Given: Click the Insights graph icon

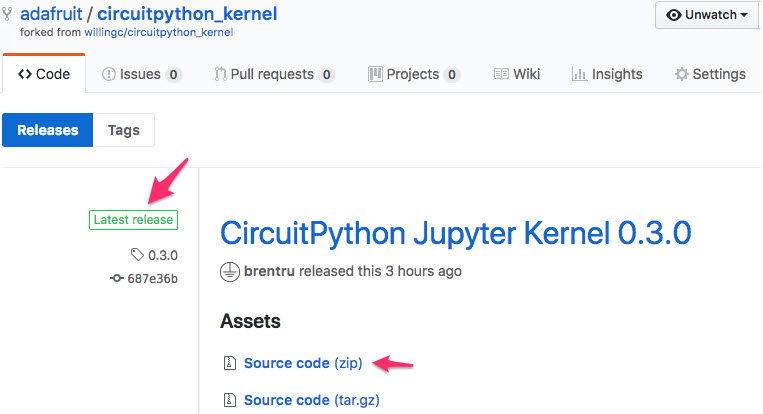Looking at the screenshot, I should tap(578, 74).
